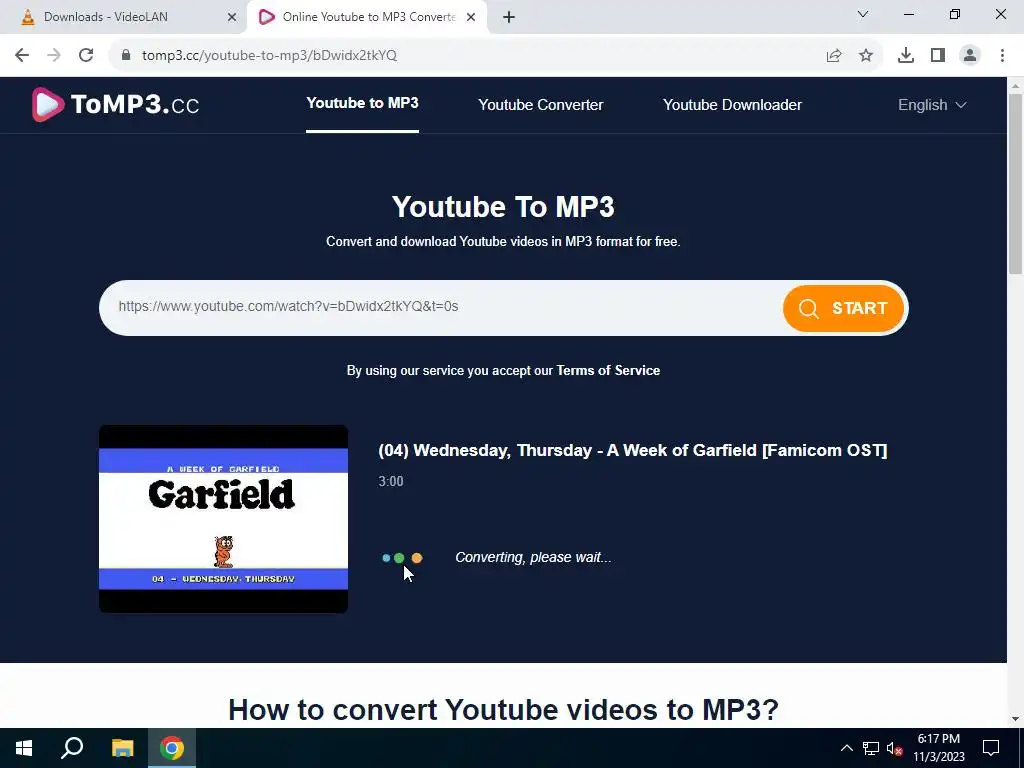This screenshot has width=1024, height=768.
Task: Expand the English language dropdown
Action: (932, 105)
